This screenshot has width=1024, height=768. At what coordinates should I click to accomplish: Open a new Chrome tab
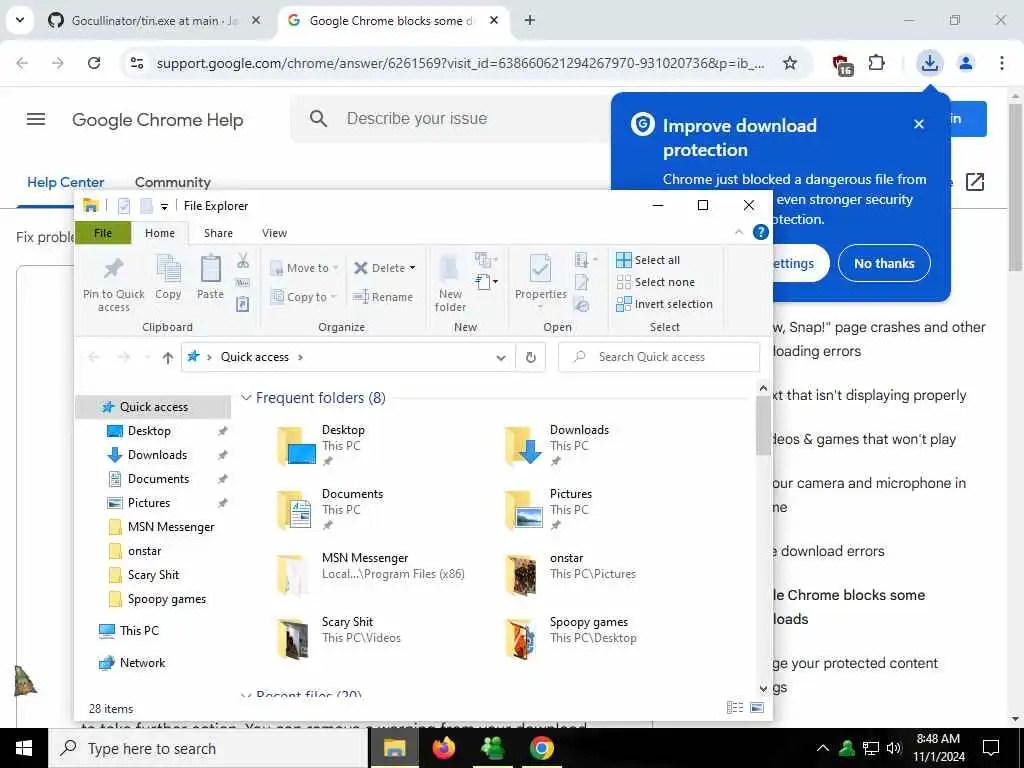530,20
